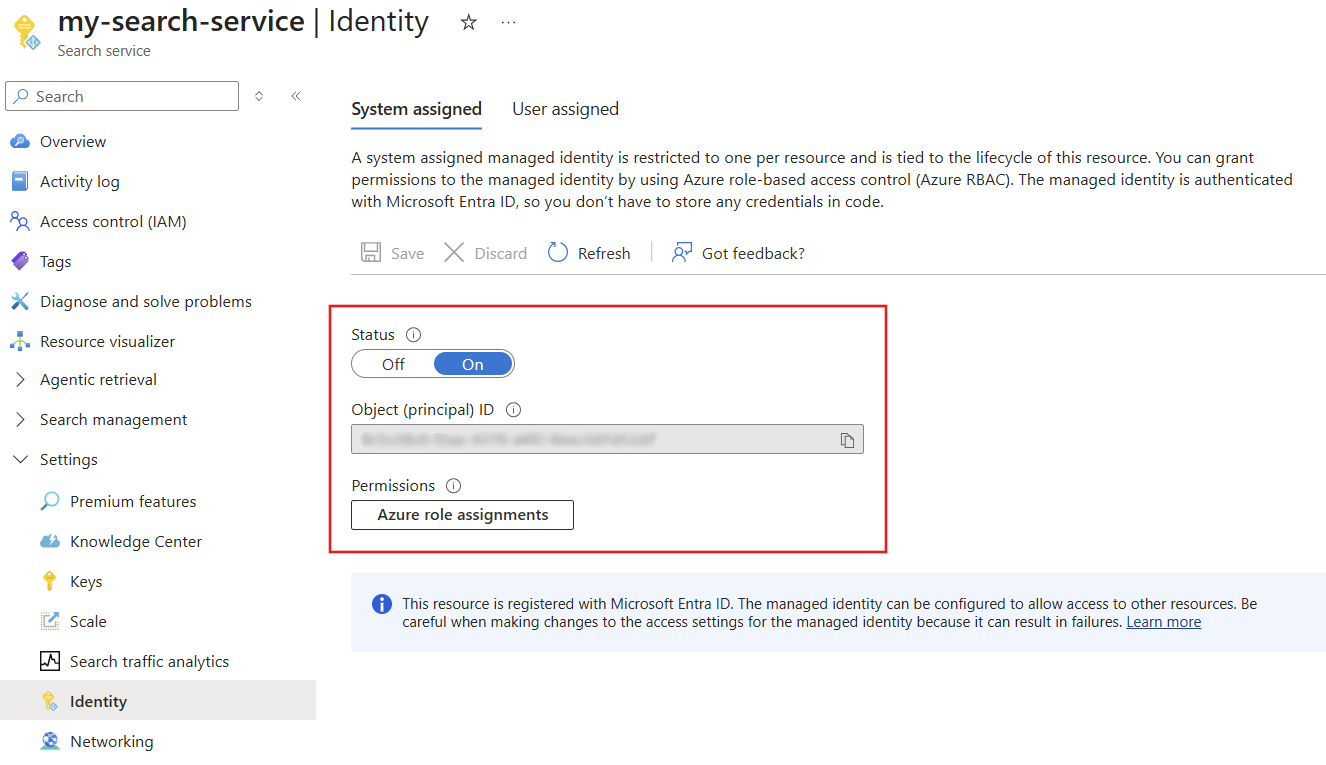Open Access control (IAM)
Viewport: 1326px width, 765px height.
click(x=111, y=221)
